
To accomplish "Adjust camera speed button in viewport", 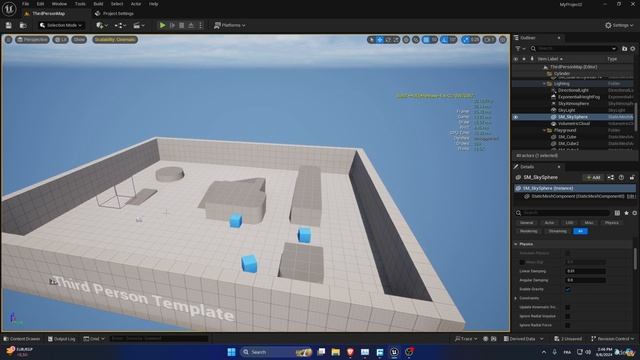I will tap(489, 40).
